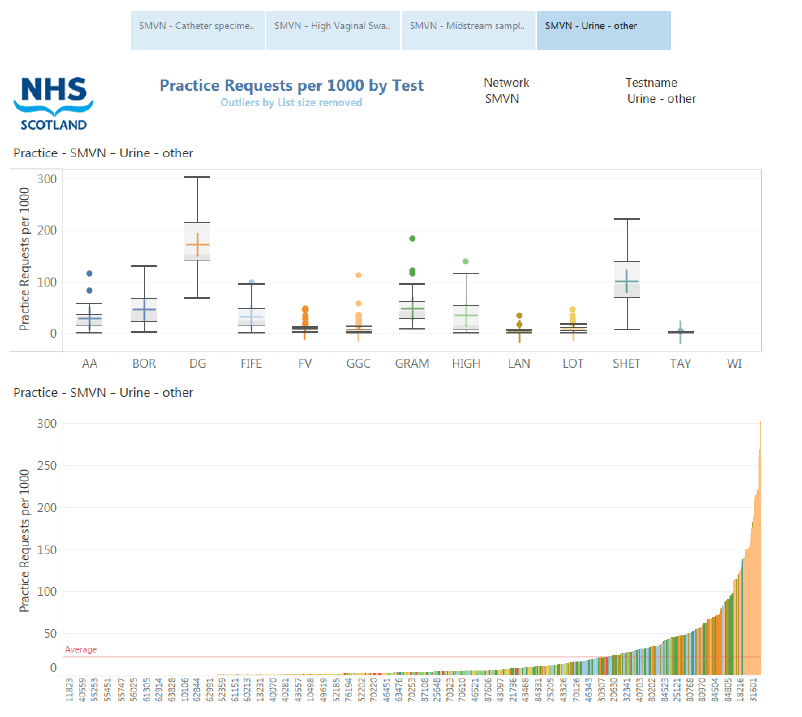
Task: Select the GRAM axis label
Action: [412, 364]
